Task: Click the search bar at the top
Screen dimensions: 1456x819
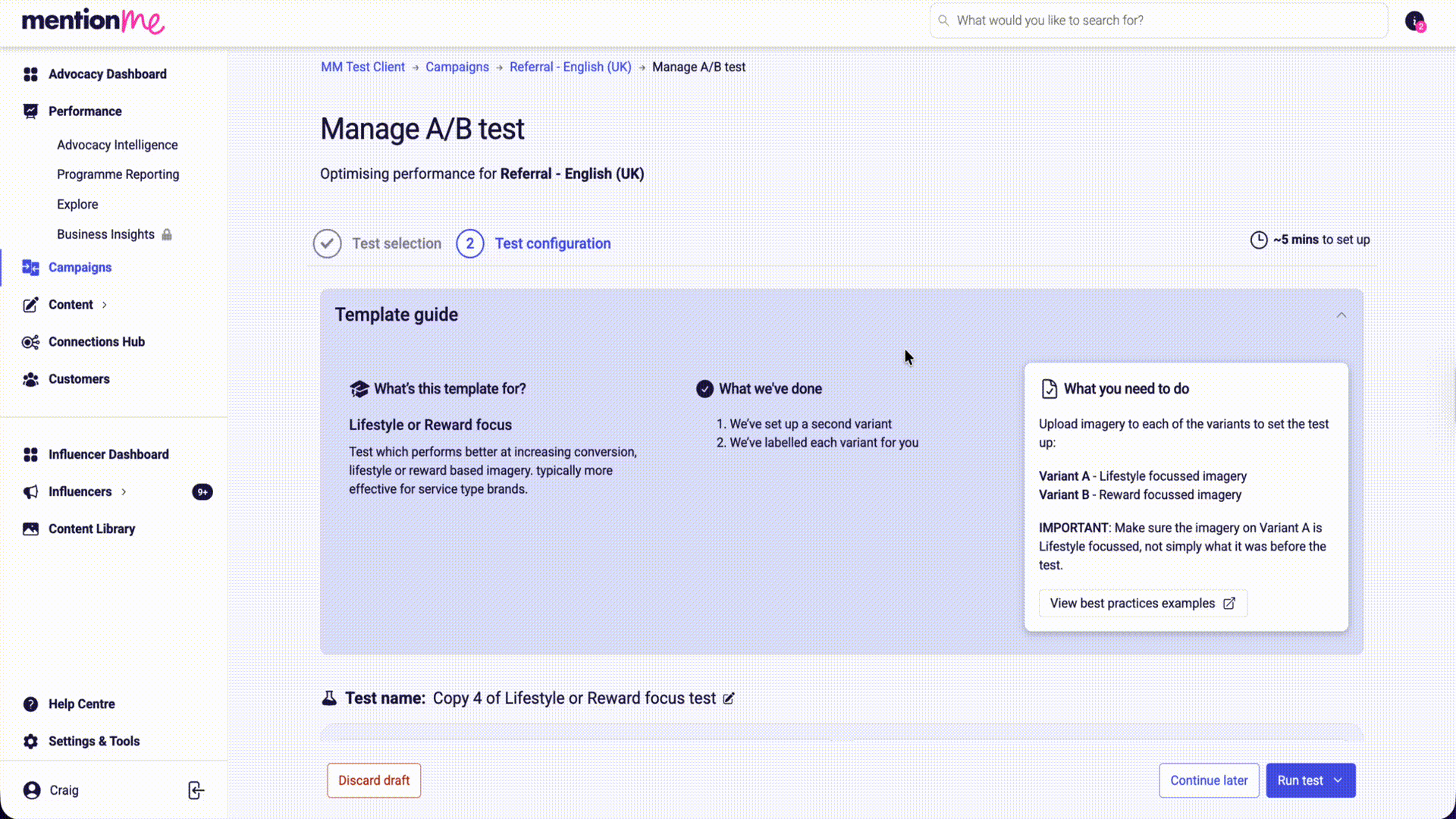Action: click(1158, 20)
